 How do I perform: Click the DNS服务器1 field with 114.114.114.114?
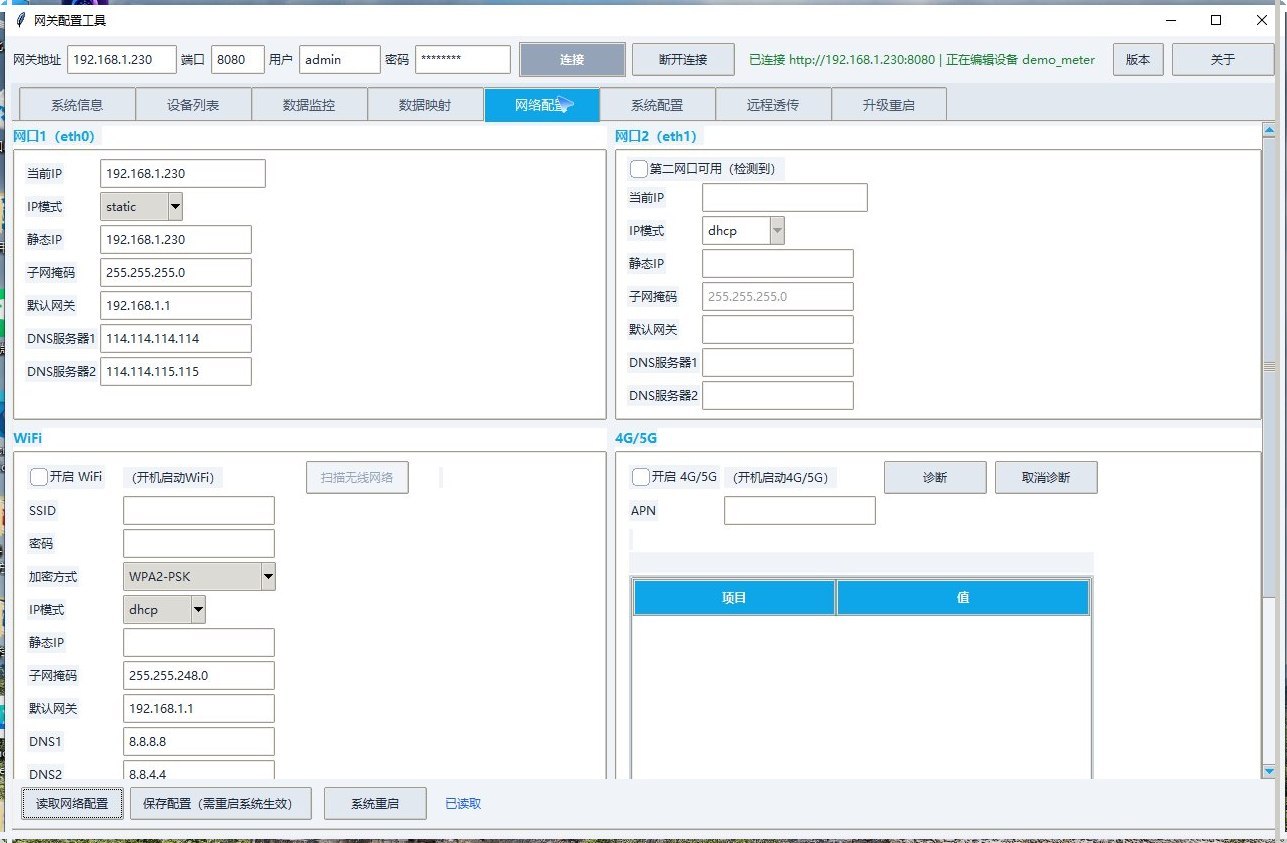pyautogui.click(x=176, y=339)
